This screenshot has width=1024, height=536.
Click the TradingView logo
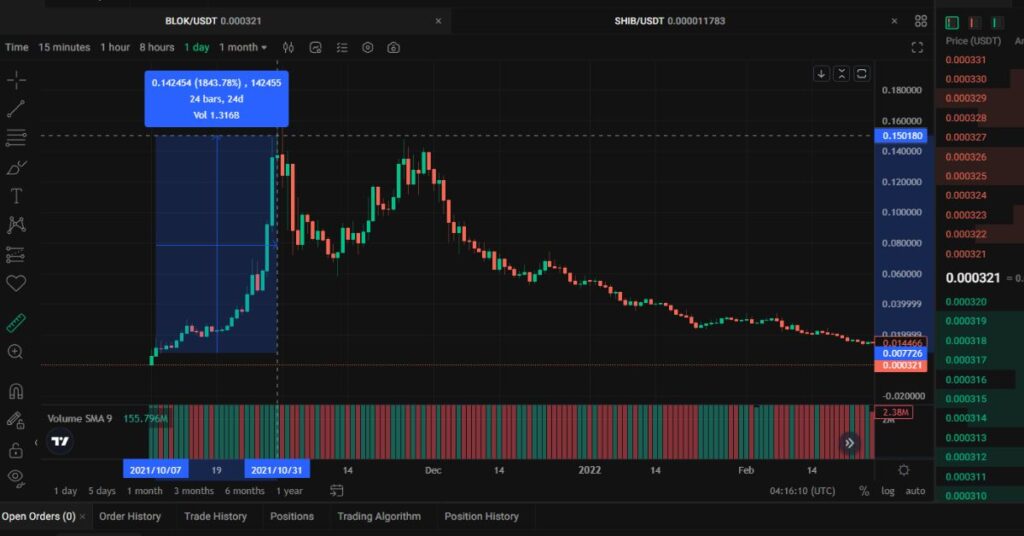(x=60, y=441)
